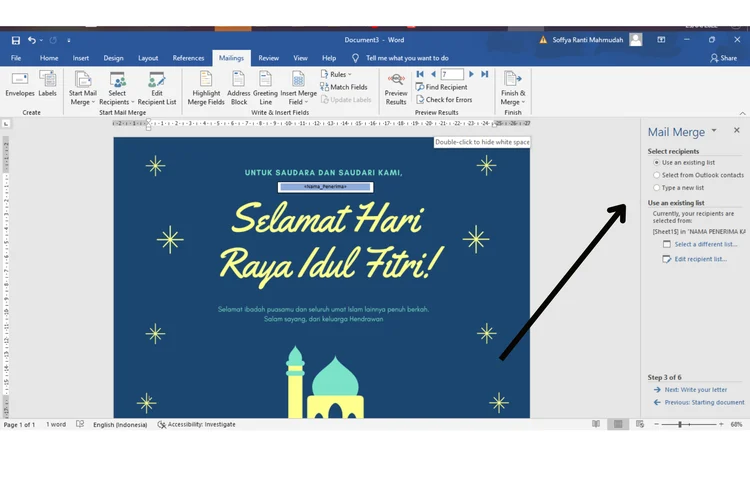
Task: Click Find Recipient
Action: click(x=441, y=87)
